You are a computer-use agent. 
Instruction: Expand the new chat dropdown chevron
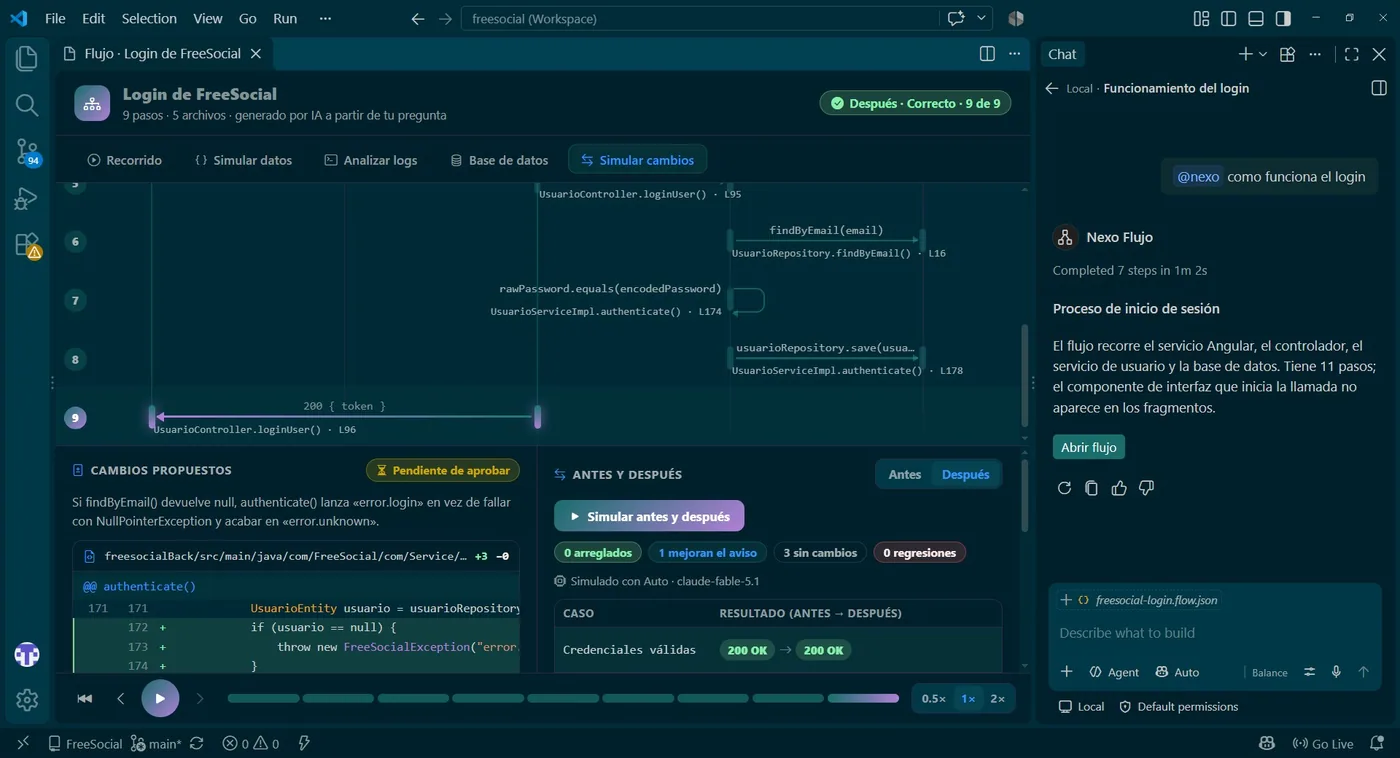[x=1263, y=55]
